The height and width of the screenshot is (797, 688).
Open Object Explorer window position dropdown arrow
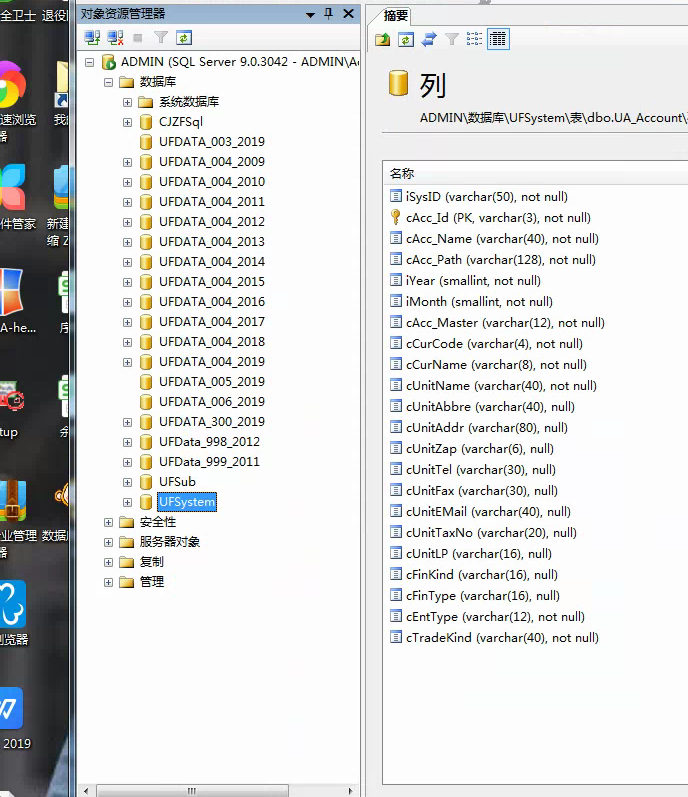tap(310, 15)
